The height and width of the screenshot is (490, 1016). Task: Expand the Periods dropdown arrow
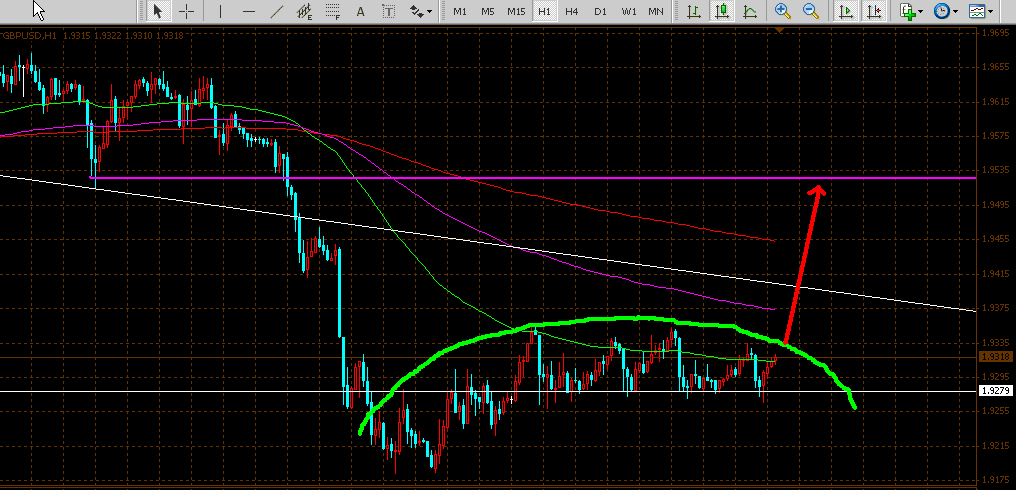[x=955, y=12]
